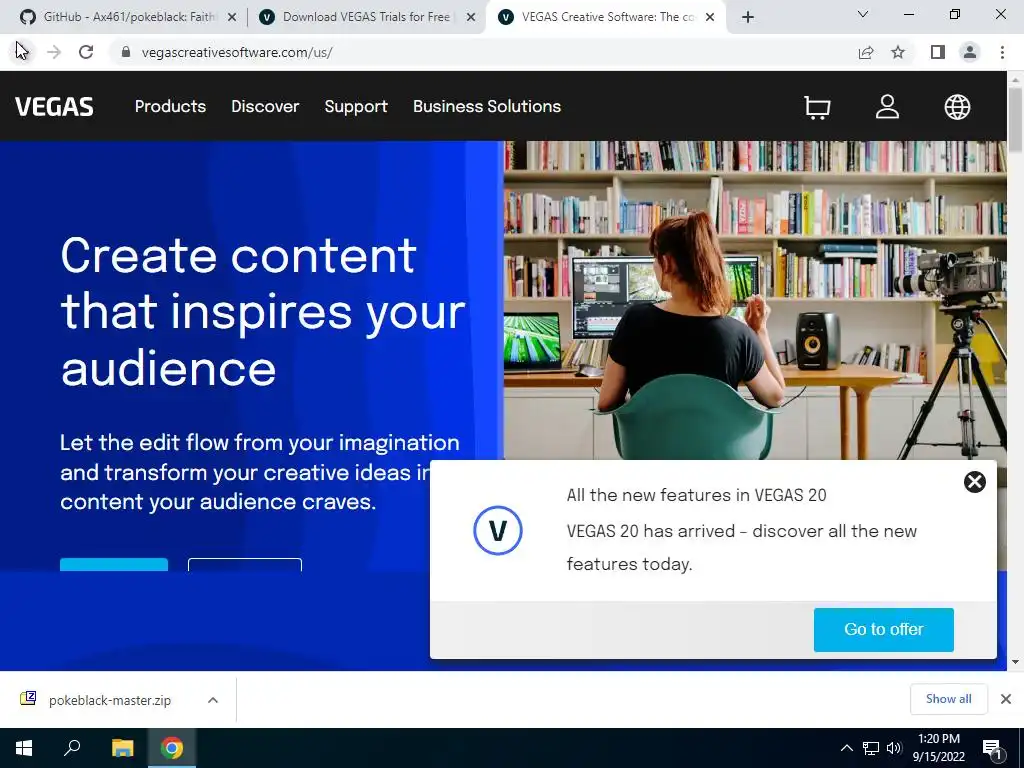Open the shopping cart icon
The height and width of the screenshot is (768, 1024).
tap(817, 107)
